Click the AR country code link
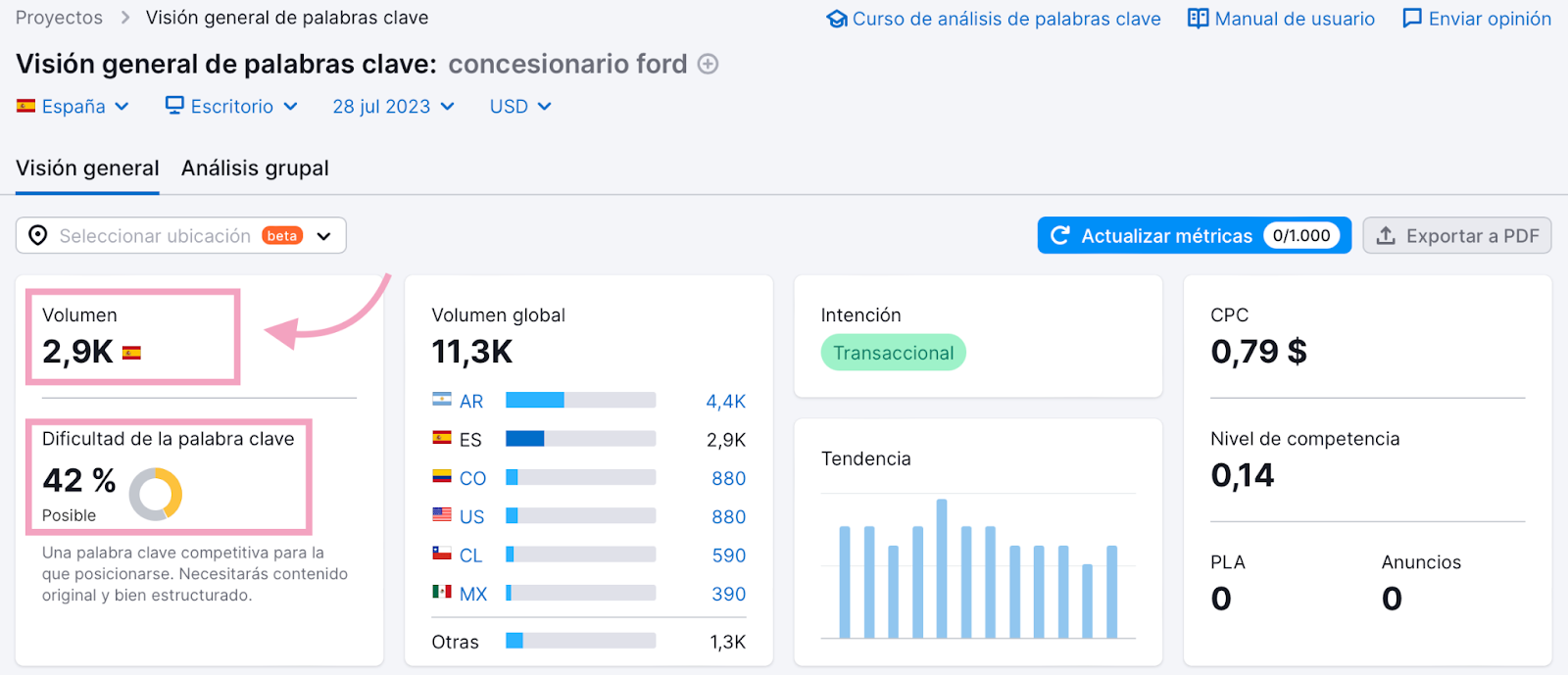Image resolution: width=1568 pixels, height=675 pixels. coord(471,402)
